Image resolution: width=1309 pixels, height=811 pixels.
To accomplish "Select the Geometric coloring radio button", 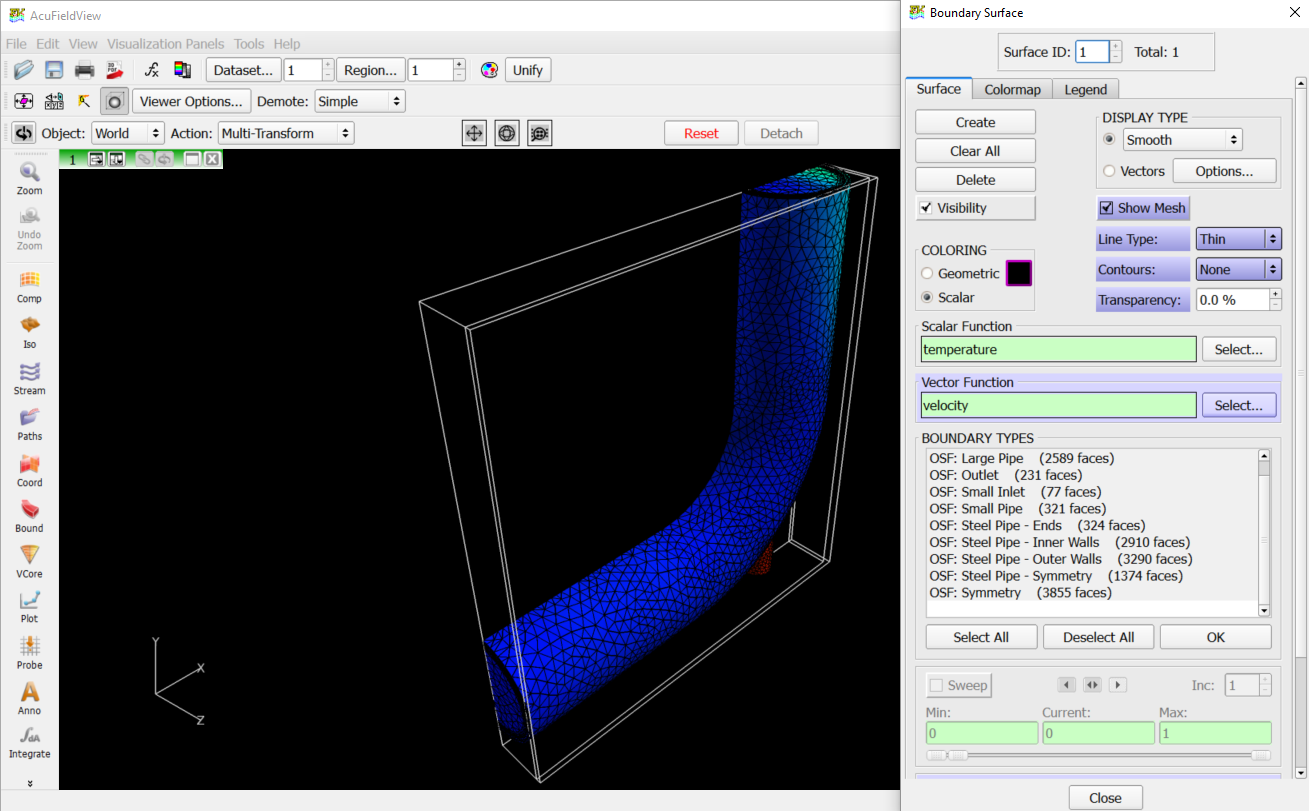I will [927, 273].
